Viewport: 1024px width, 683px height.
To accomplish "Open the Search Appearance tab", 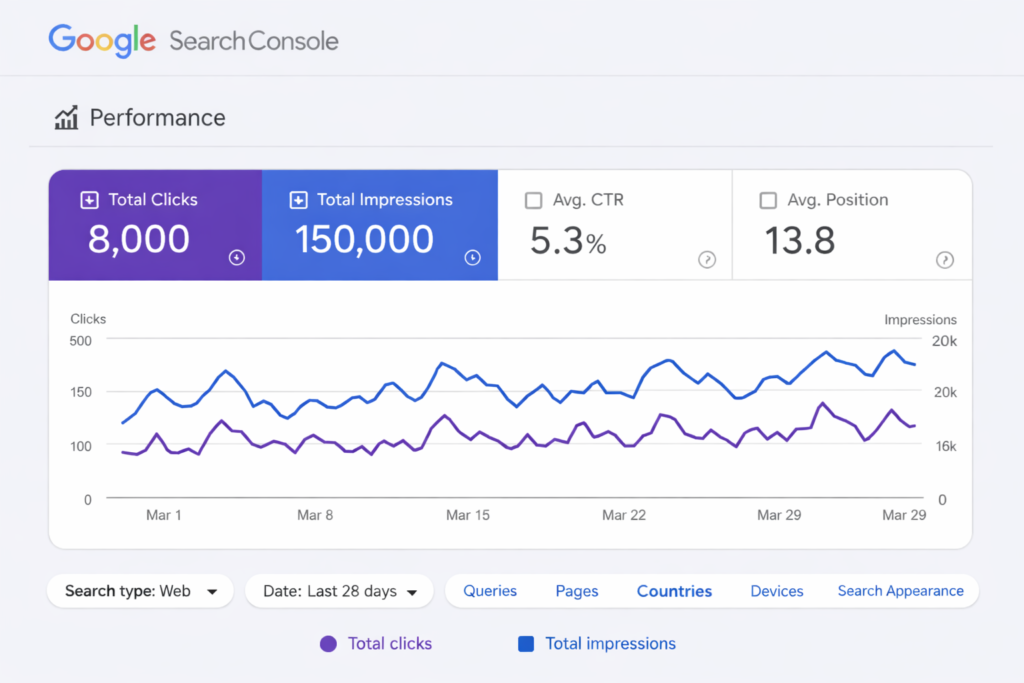I will [x=900, y=591].
